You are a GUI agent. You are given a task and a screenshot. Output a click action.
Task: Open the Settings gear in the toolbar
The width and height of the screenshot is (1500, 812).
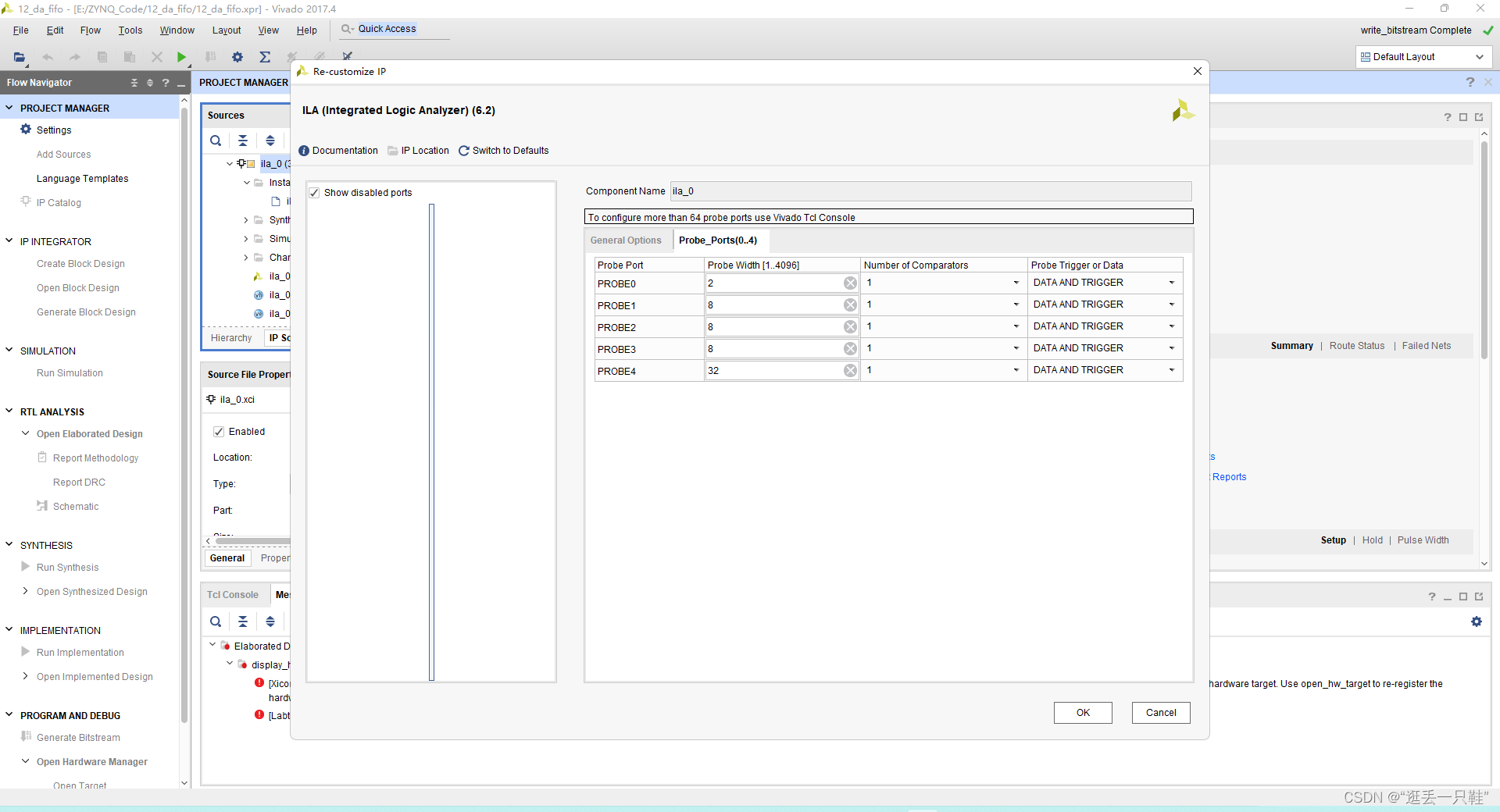click(237, 57)
